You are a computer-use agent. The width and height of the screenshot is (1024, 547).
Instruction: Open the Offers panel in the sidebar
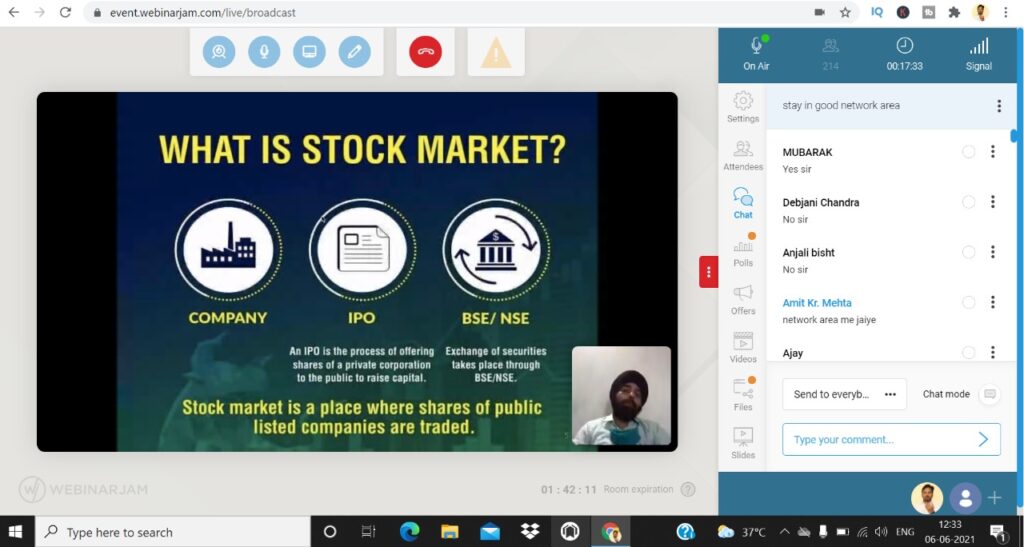(x=743, y=299)
